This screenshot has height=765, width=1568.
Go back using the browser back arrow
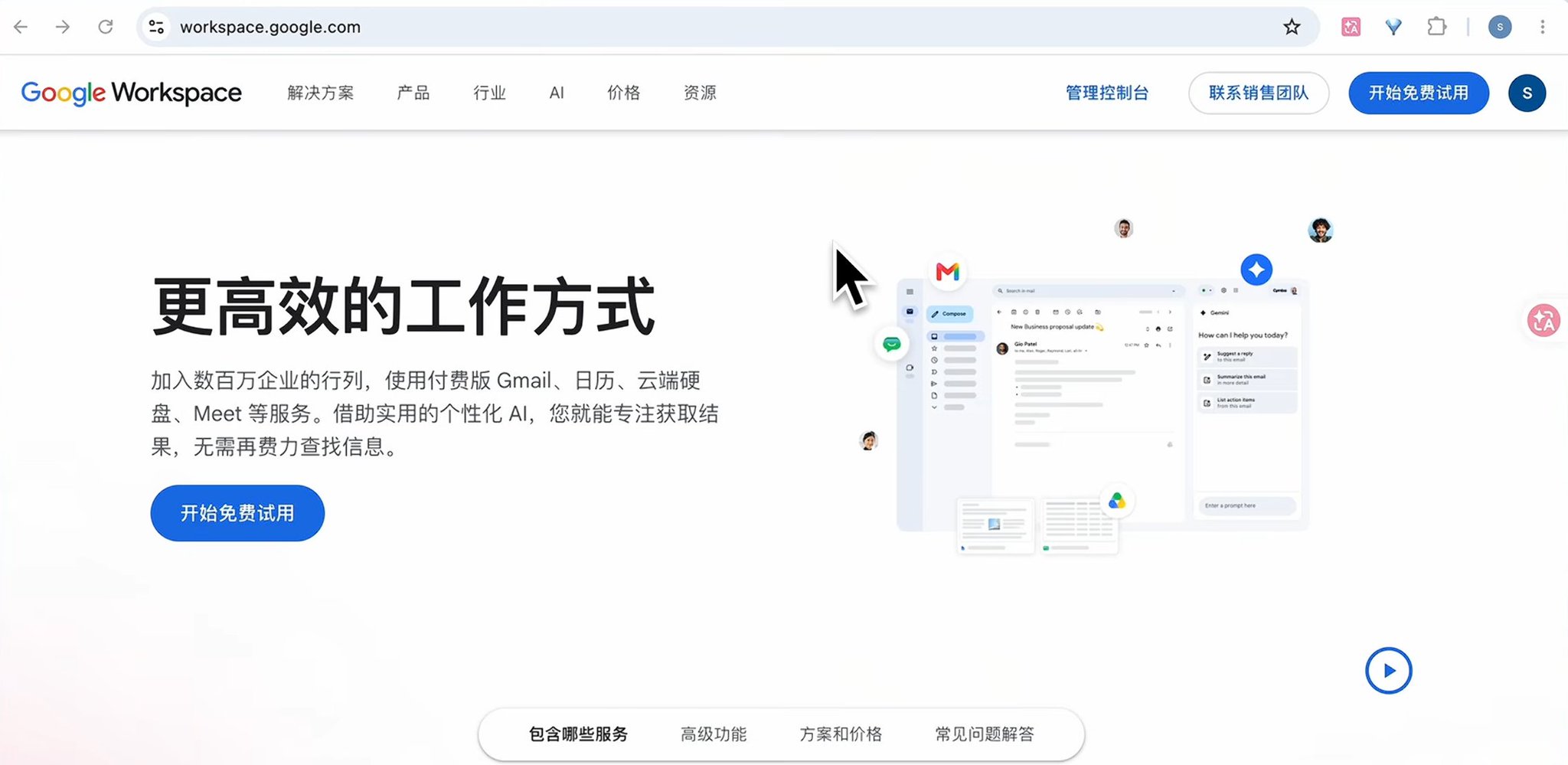[x=21, y=27]
